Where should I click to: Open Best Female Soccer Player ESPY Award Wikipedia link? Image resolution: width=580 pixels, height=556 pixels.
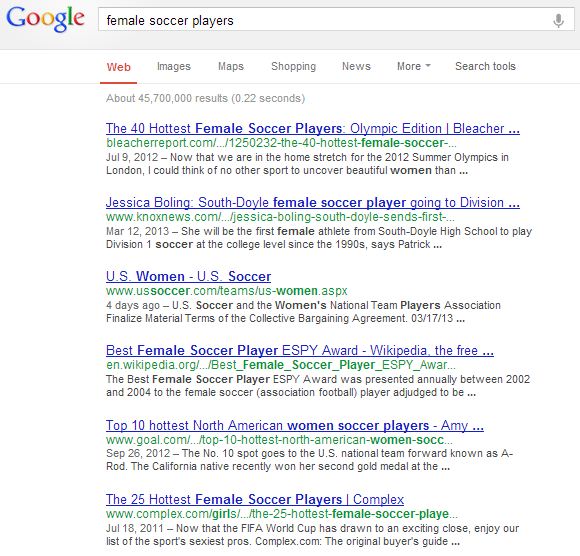[300, 350]
